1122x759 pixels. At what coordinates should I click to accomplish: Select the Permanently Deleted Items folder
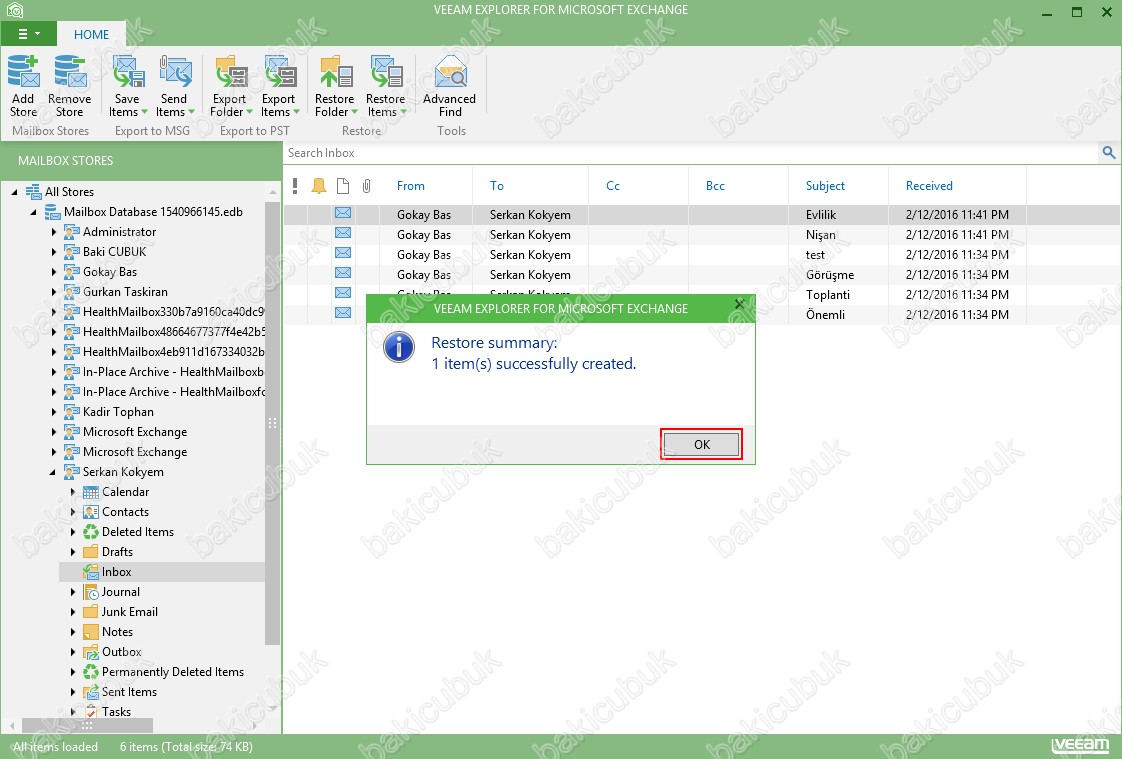172,672
